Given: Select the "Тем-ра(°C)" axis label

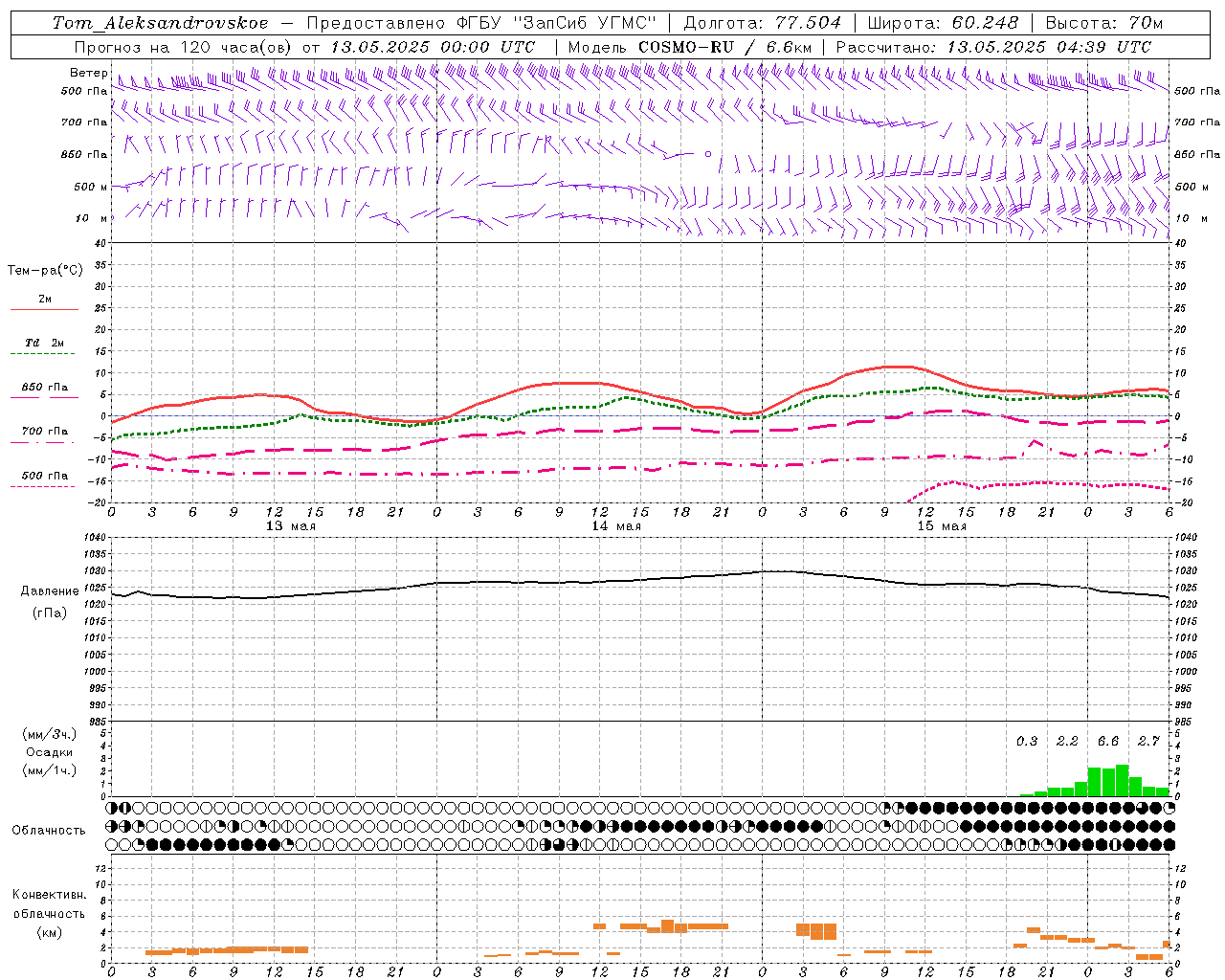Looking at the screenshot, I should [45, 270].
